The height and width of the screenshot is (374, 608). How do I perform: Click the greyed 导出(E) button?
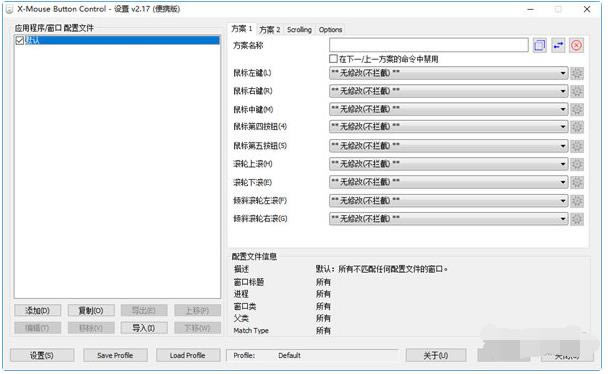tap(144, 310)
